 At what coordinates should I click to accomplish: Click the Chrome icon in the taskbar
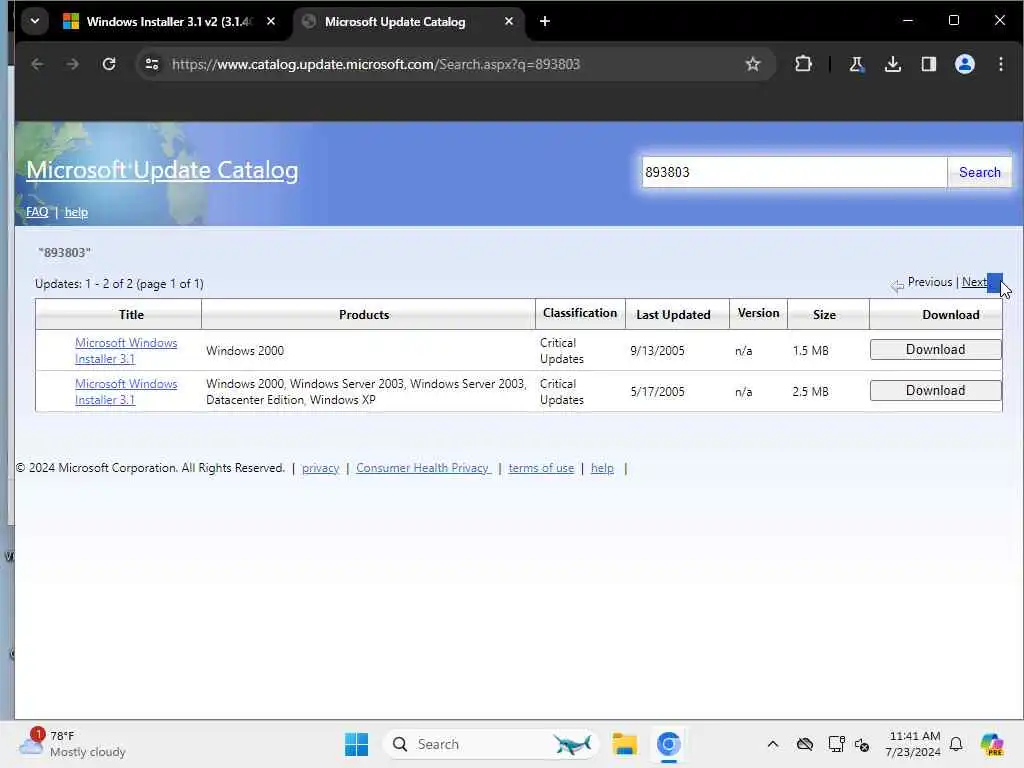pyautogui.click(x=668, y=744)
